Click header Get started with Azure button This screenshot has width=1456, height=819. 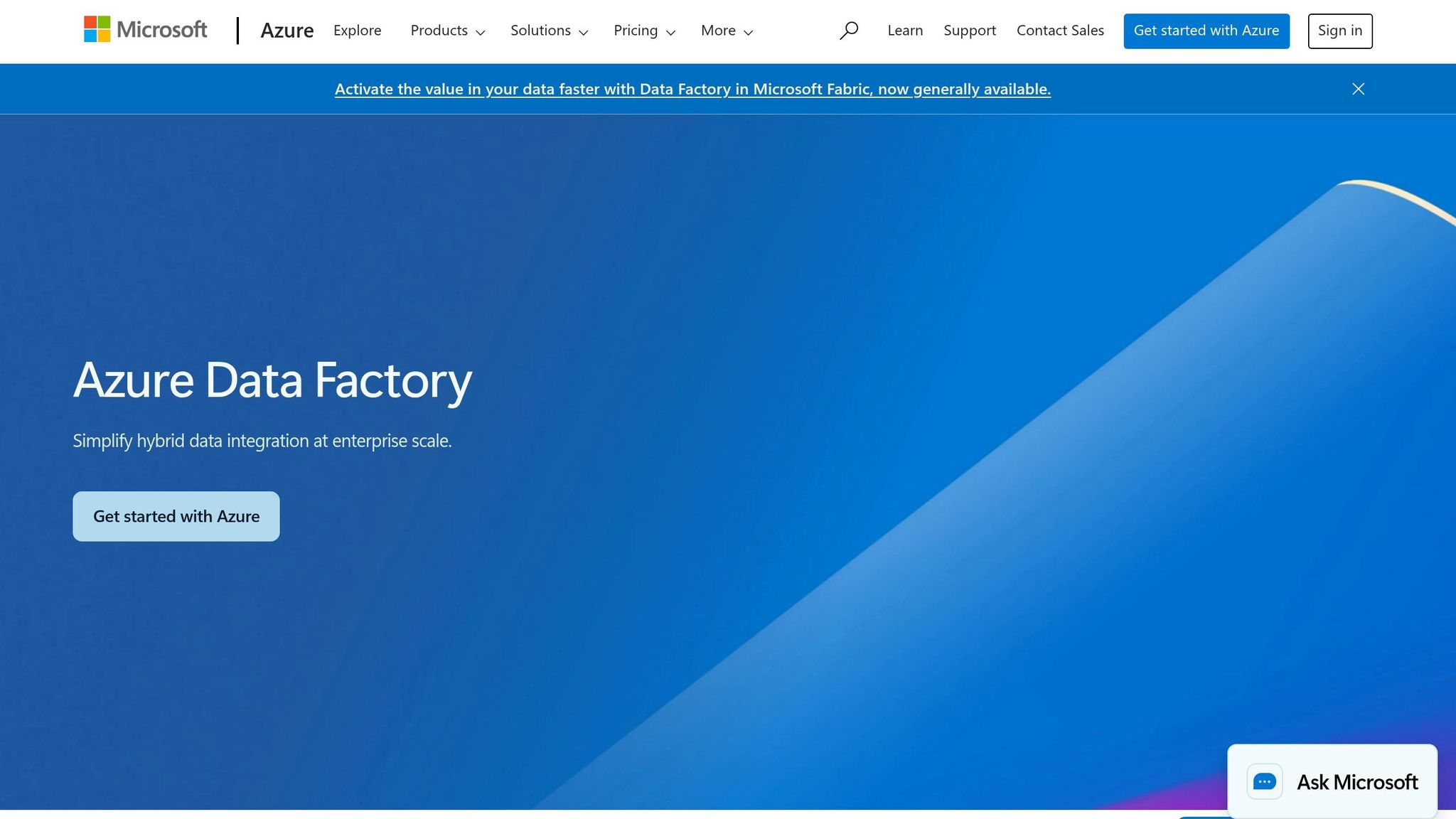pos(1206,31)
